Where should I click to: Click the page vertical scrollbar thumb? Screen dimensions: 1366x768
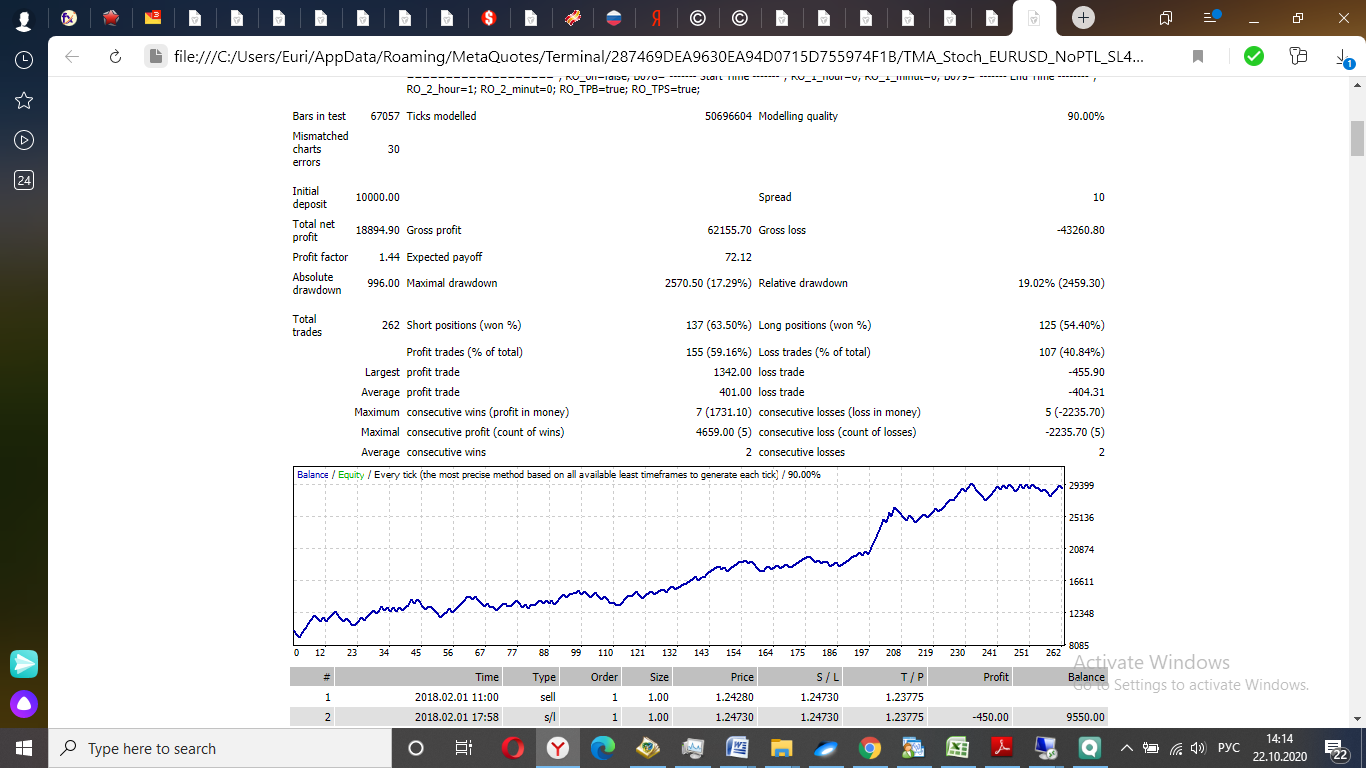coord(1357,139)
